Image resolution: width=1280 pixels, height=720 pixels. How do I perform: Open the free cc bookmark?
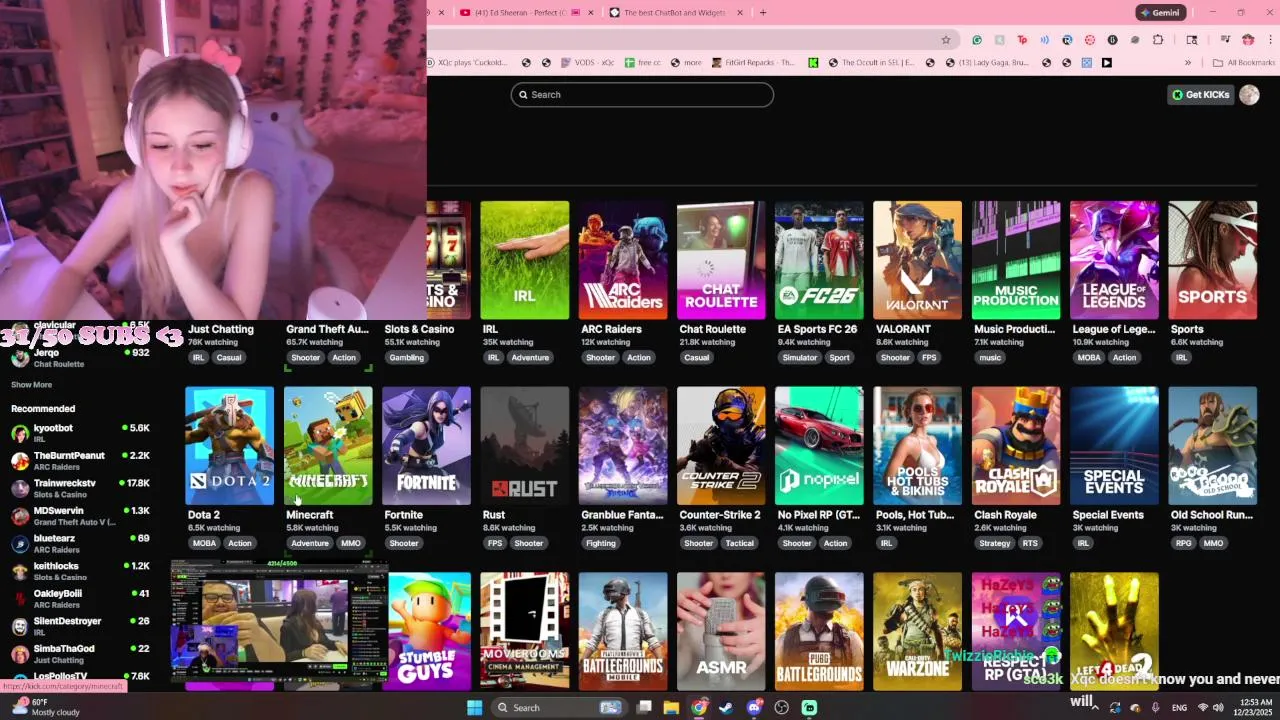click(642, 62)
